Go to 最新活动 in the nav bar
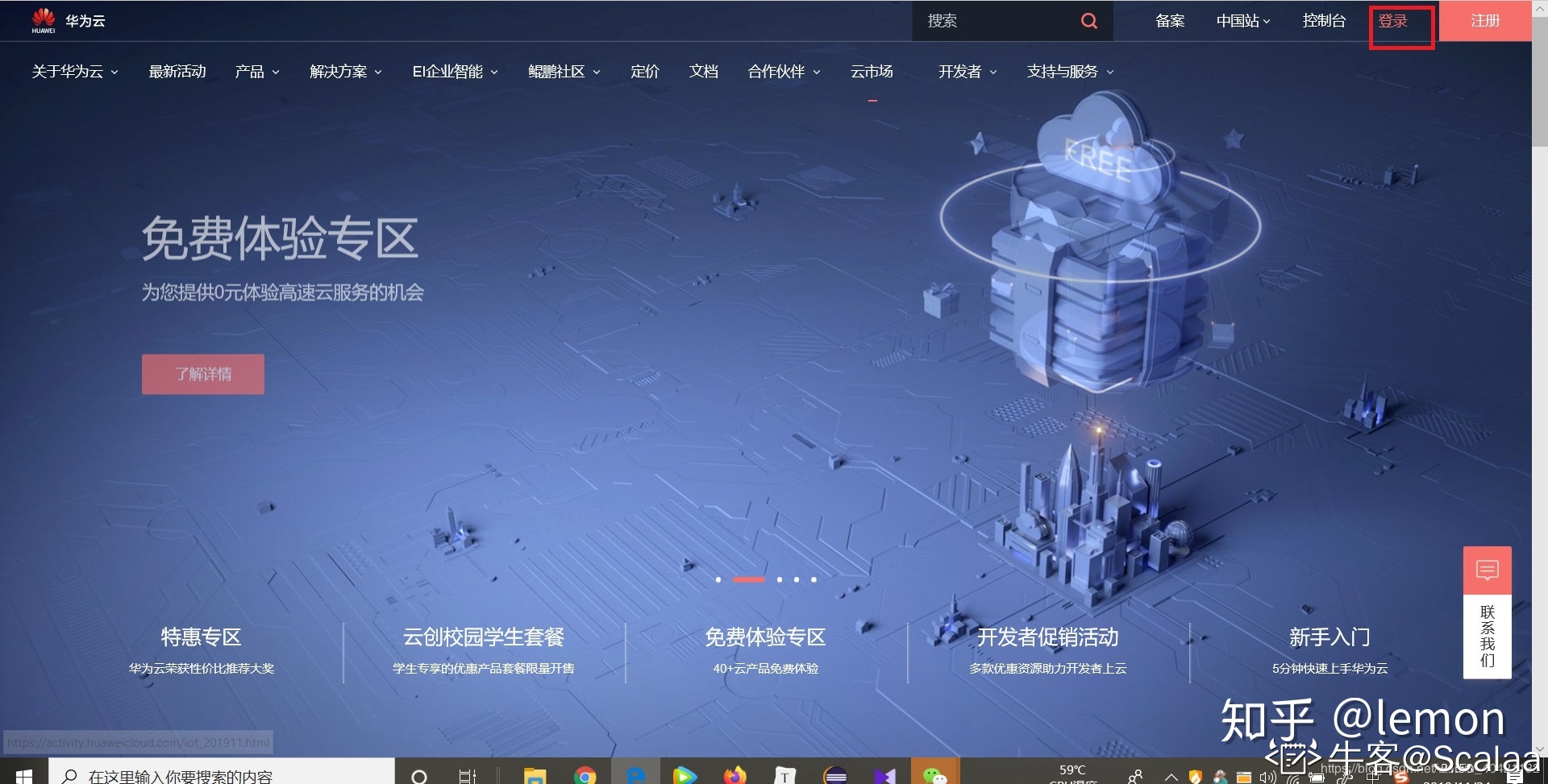This screenshot has height=784, width=1548. [177, 72]
